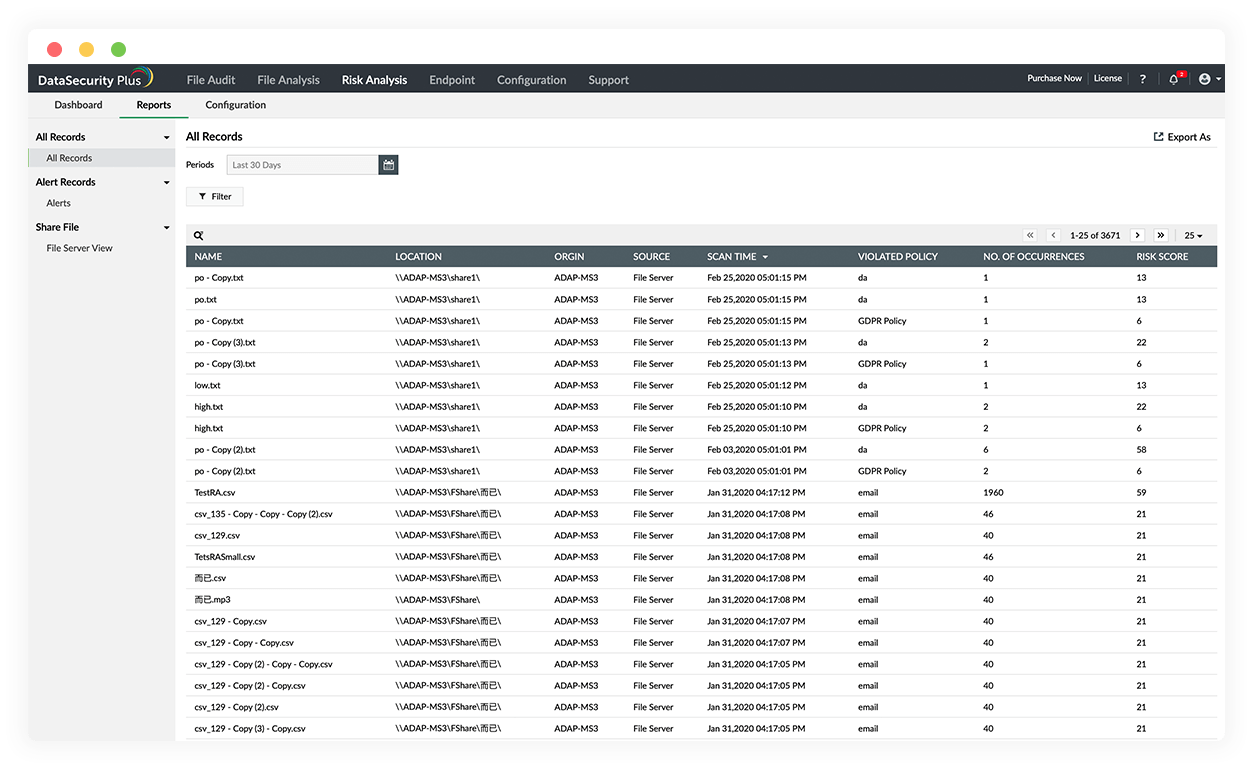Screen dimensions: 1254x766
Task: Open the Dashboard tab
Action: pyautogui.click(x=78, y=104)
